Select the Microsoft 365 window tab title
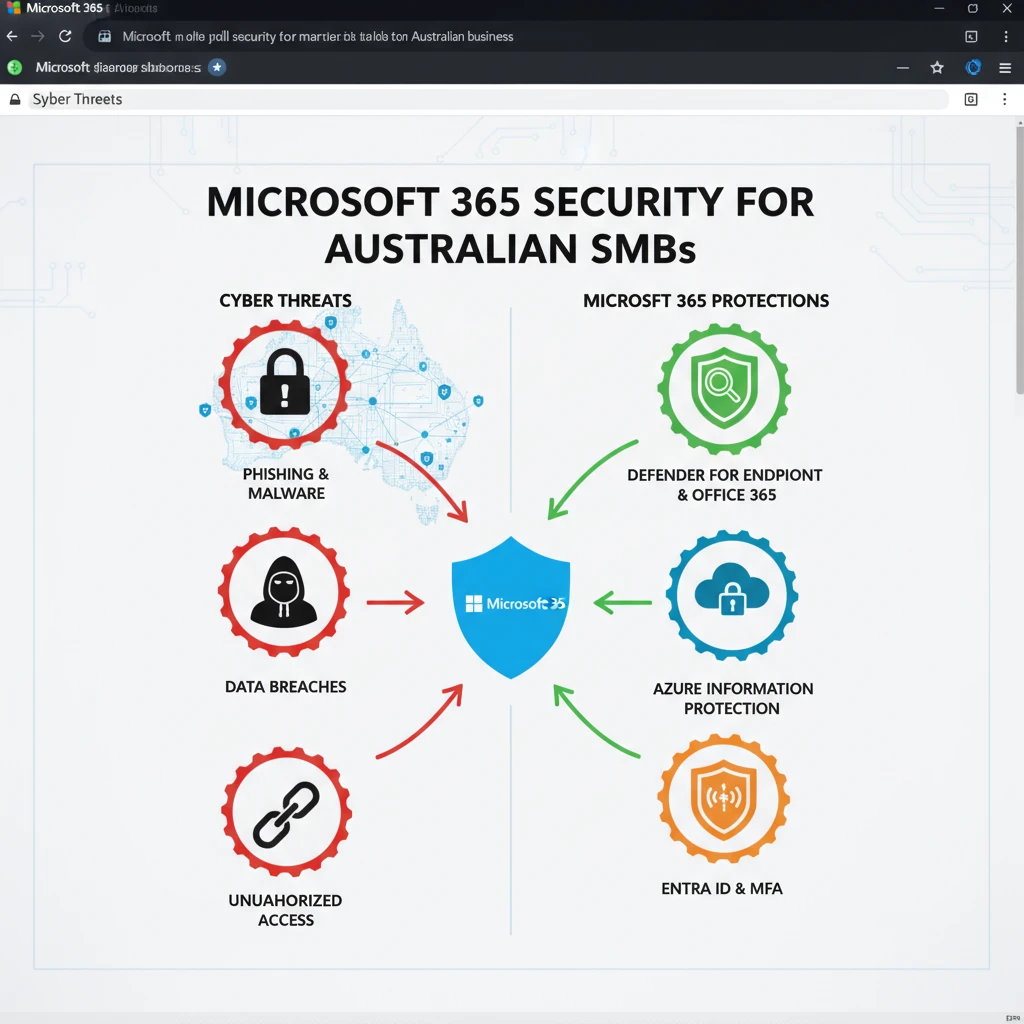This screenshot has width=1024, height=1024. [64, 8]
